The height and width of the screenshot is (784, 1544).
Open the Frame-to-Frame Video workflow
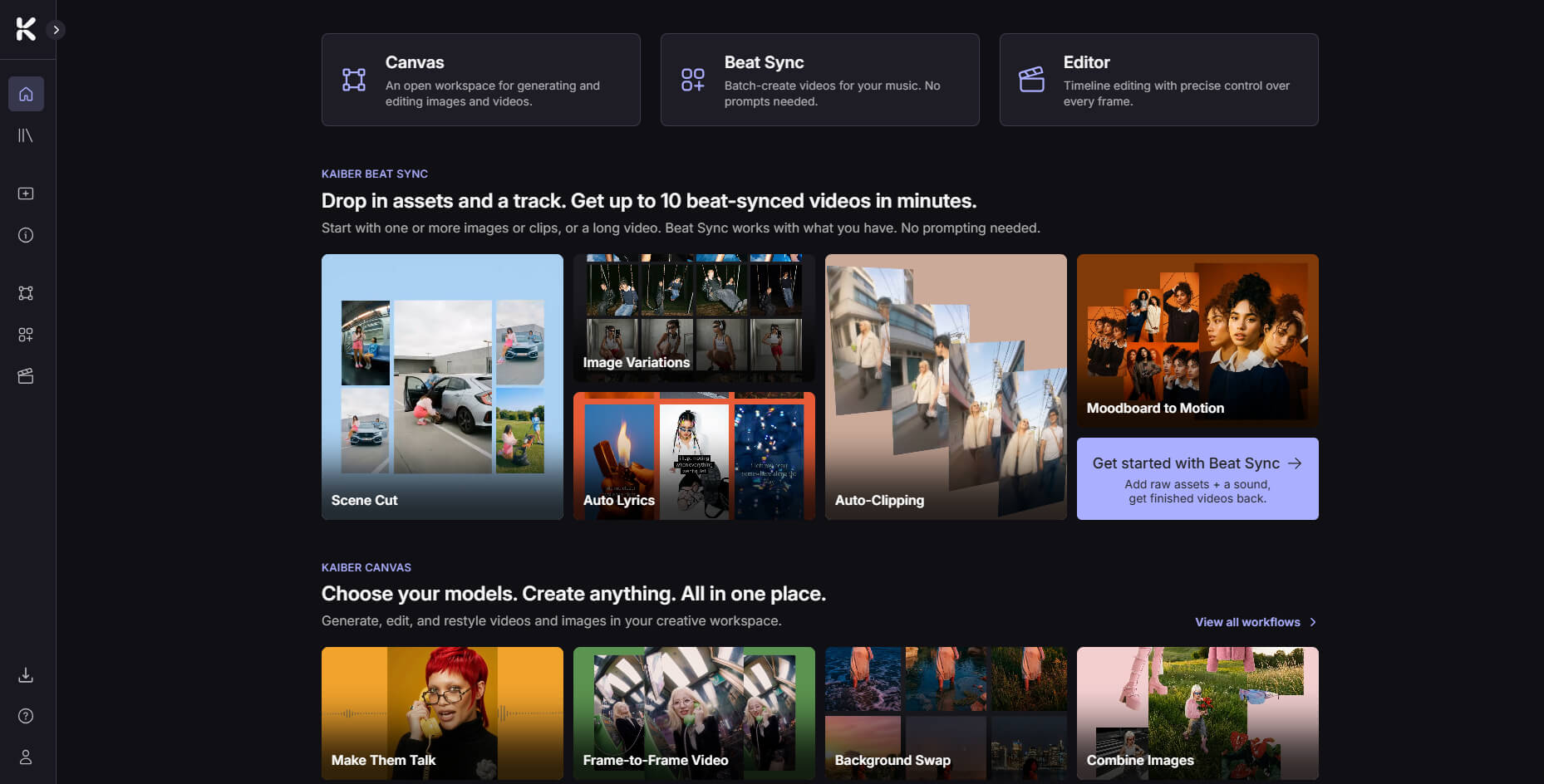point(694,713)
